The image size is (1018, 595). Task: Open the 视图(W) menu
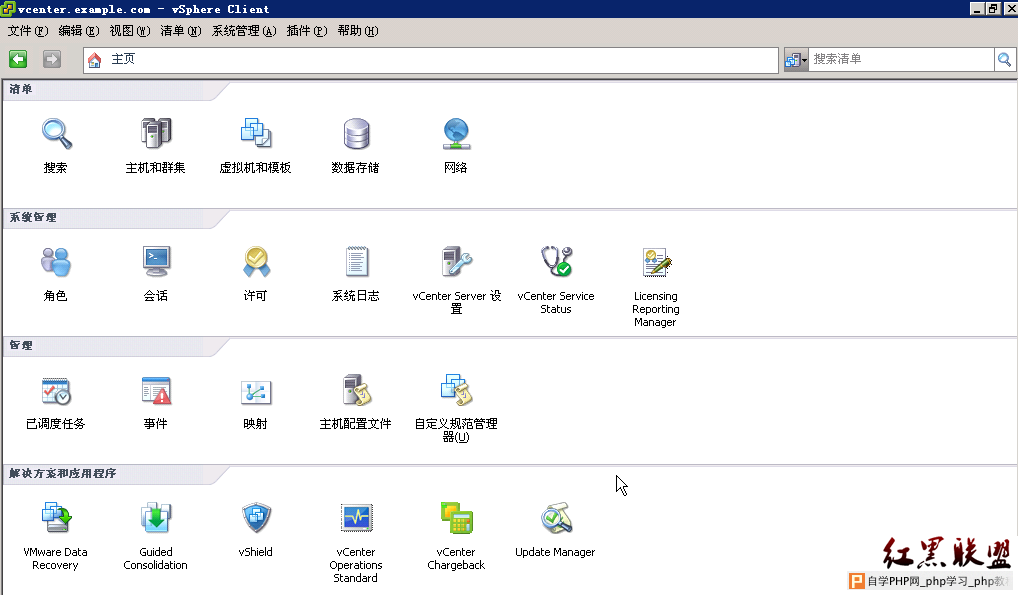(x=130, y=31)
